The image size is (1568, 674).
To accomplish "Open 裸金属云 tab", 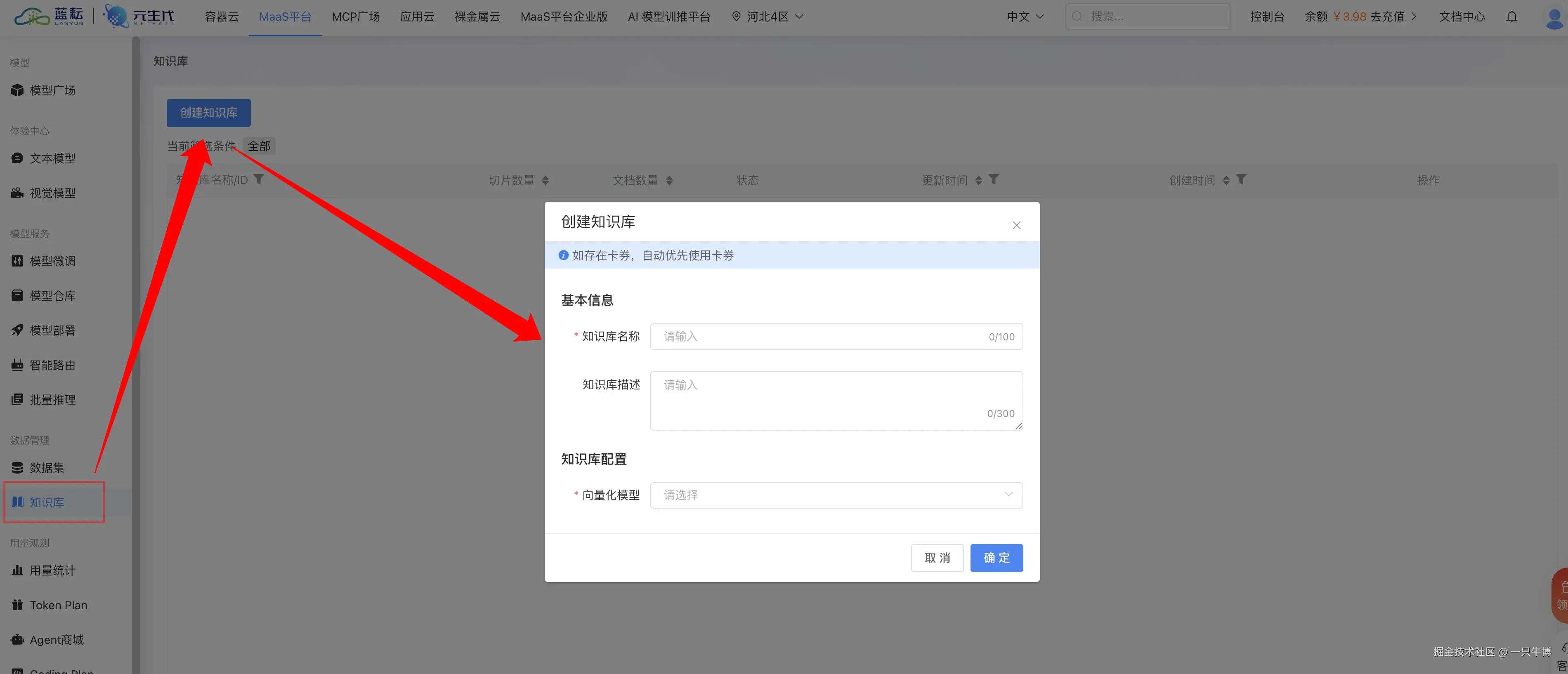I will pos(477,17).
